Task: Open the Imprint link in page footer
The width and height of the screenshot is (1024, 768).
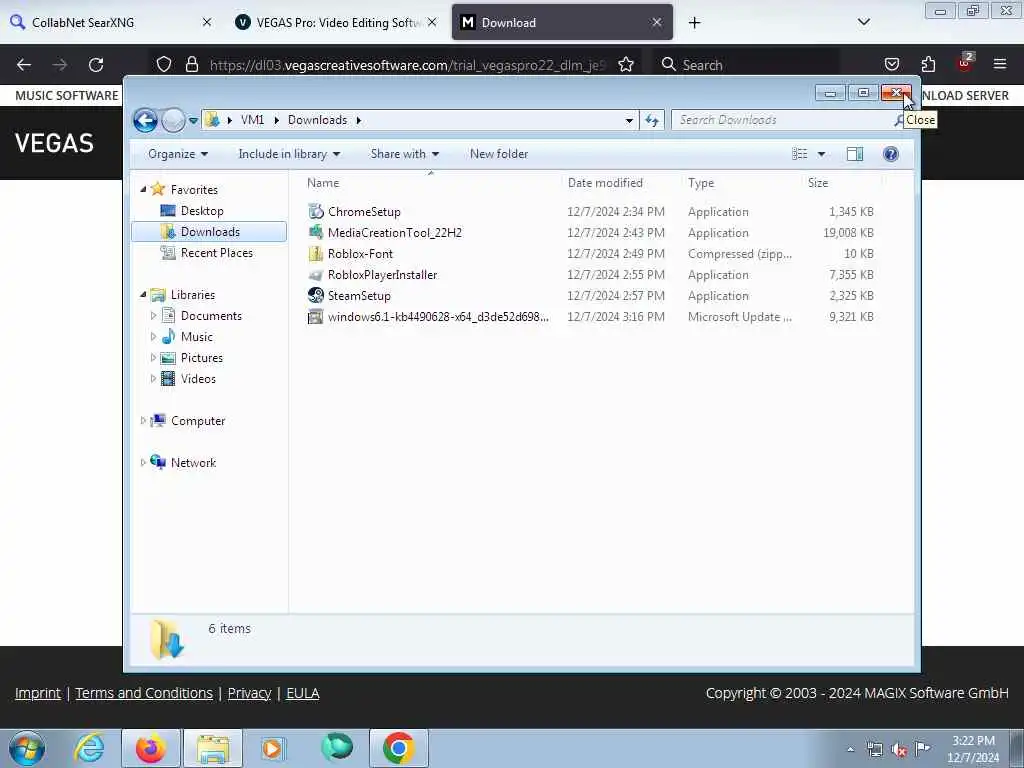Action: [x=38, y=694]
